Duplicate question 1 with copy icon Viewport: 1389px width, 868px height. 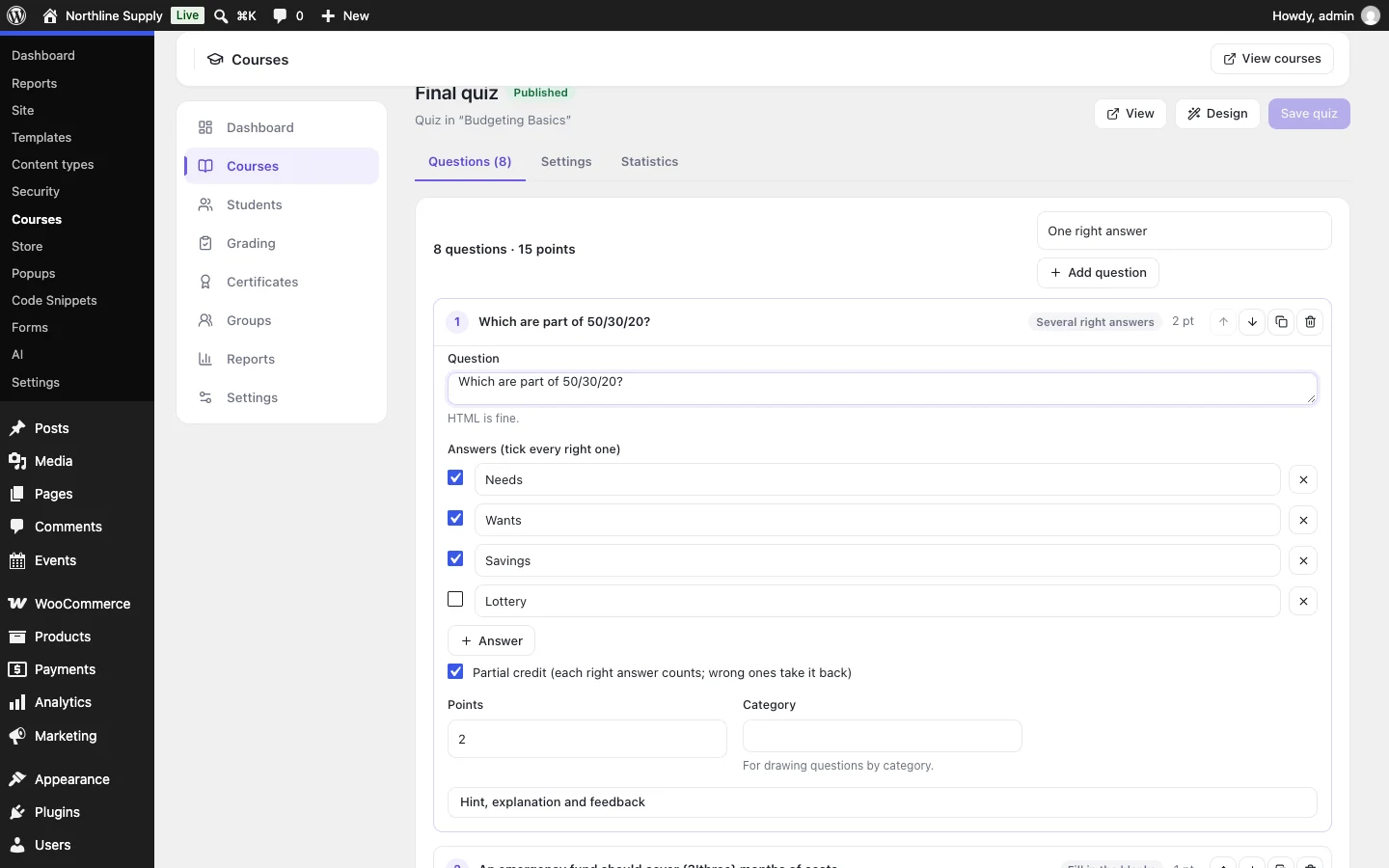pyautogui.click(x=1281, y=322)
